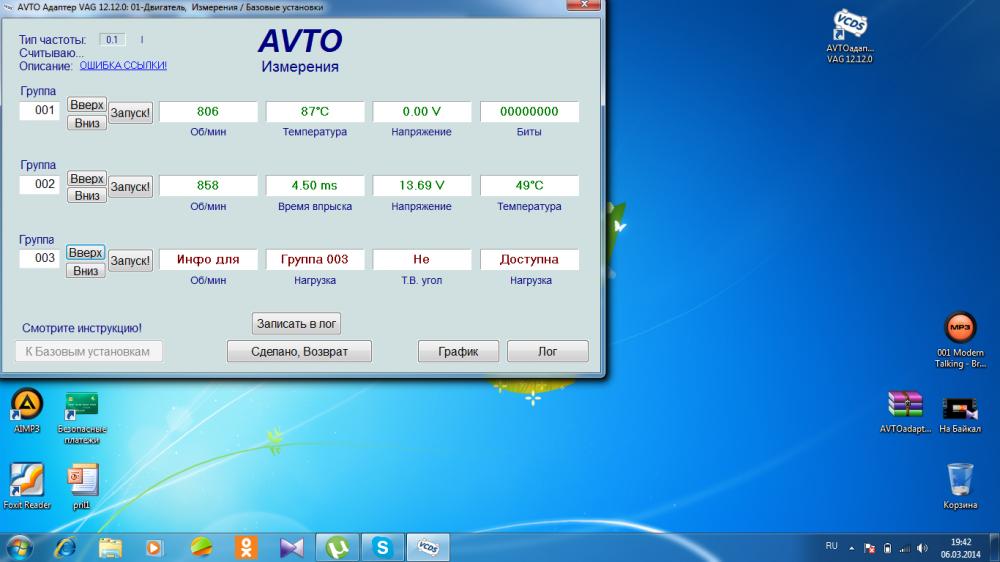Open Windows Explorer from the taskbar
This screenshot has height=562, width=1000.
tap(110, 548)
